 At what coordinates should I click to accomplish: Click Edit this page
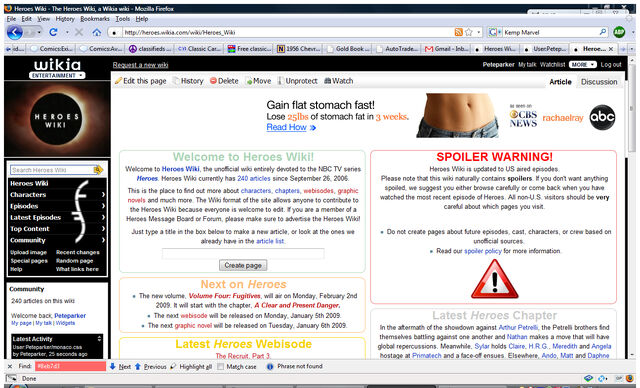click(140, 81)
